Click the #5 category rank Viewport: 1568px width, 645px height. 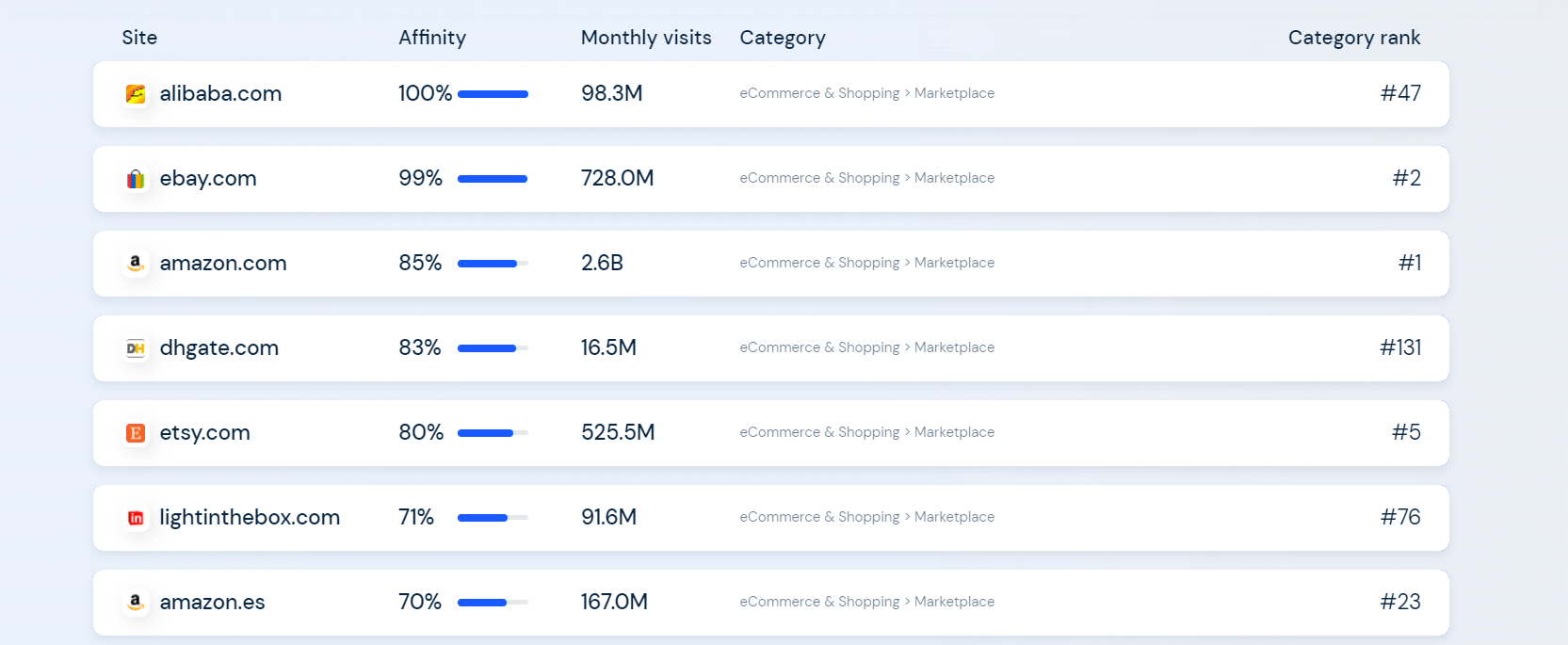point(1407,432)
